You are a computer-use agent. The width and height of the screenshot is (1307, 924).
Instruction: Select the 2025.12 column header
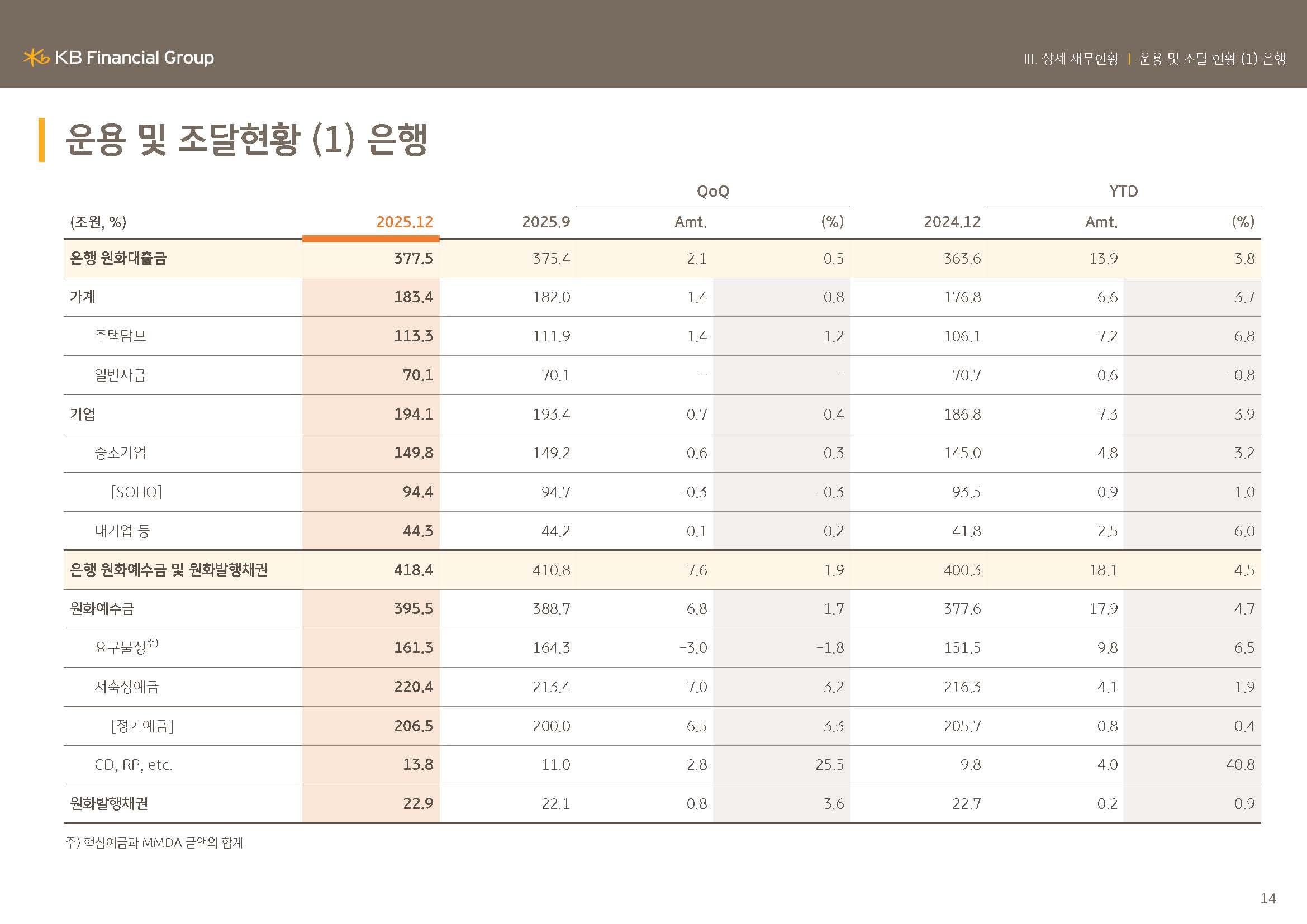pos(404,222)
